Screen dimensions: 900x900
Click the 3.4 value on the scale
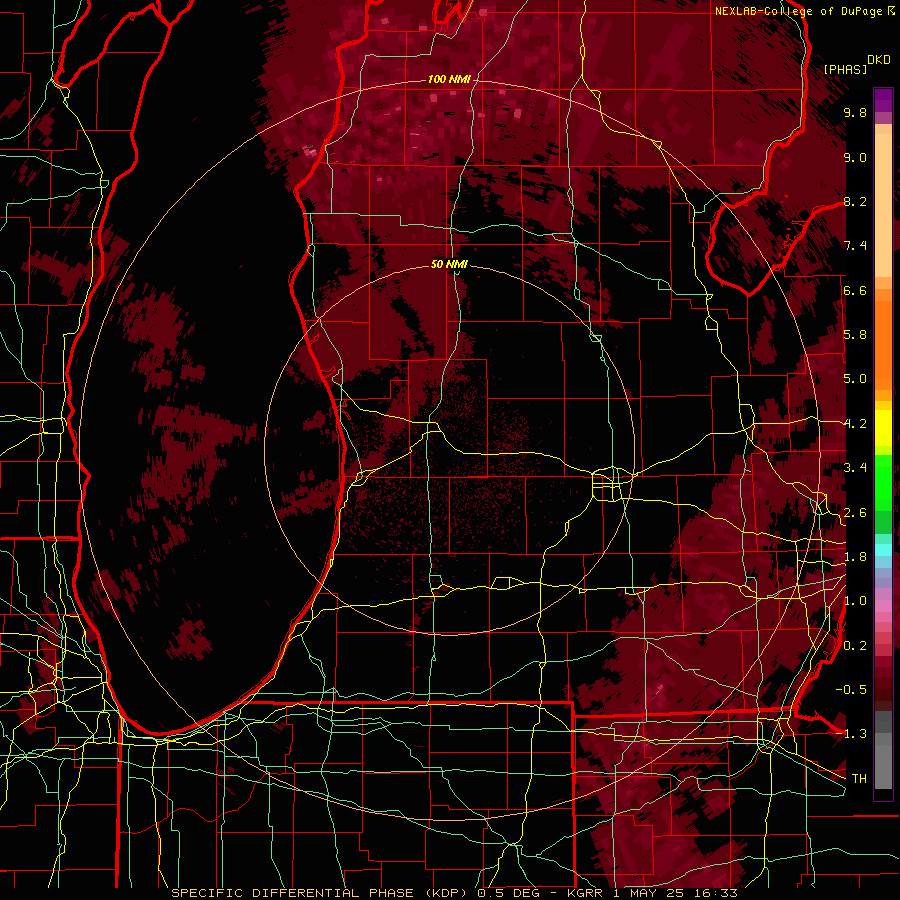(x=855, y=468)
